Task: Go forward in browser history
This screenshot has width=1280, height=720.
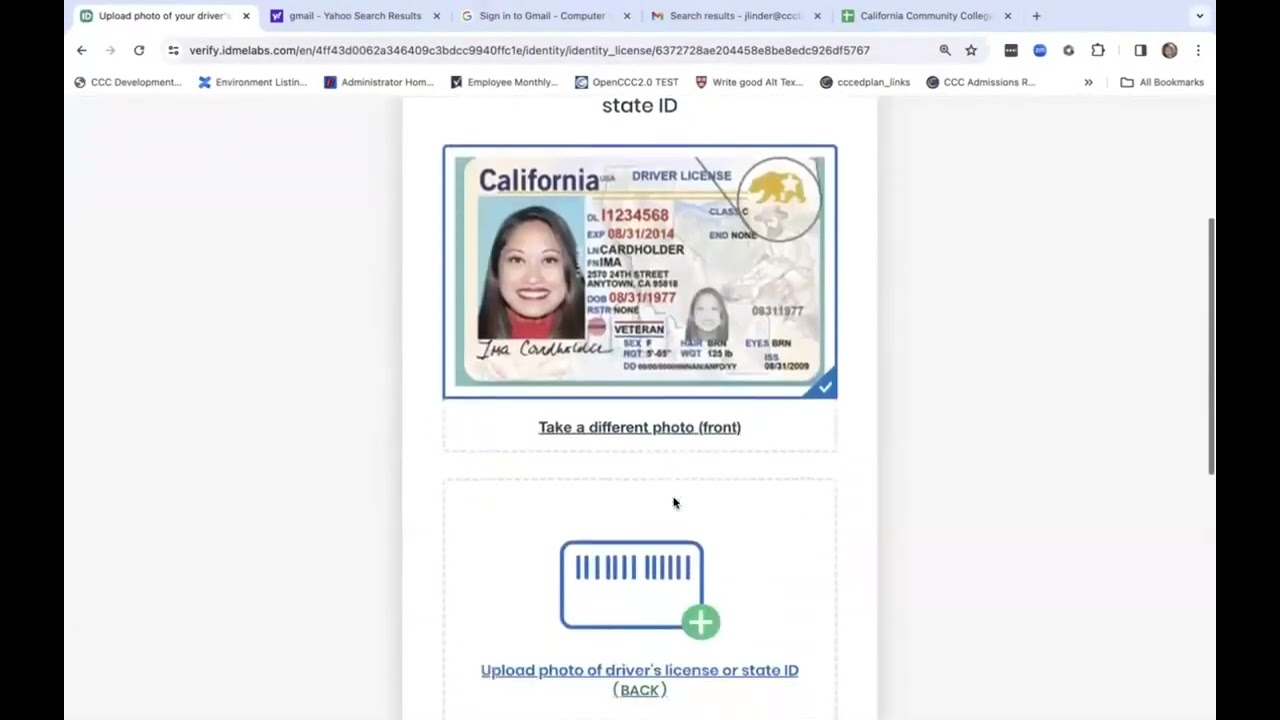Action: click(110, 50)
